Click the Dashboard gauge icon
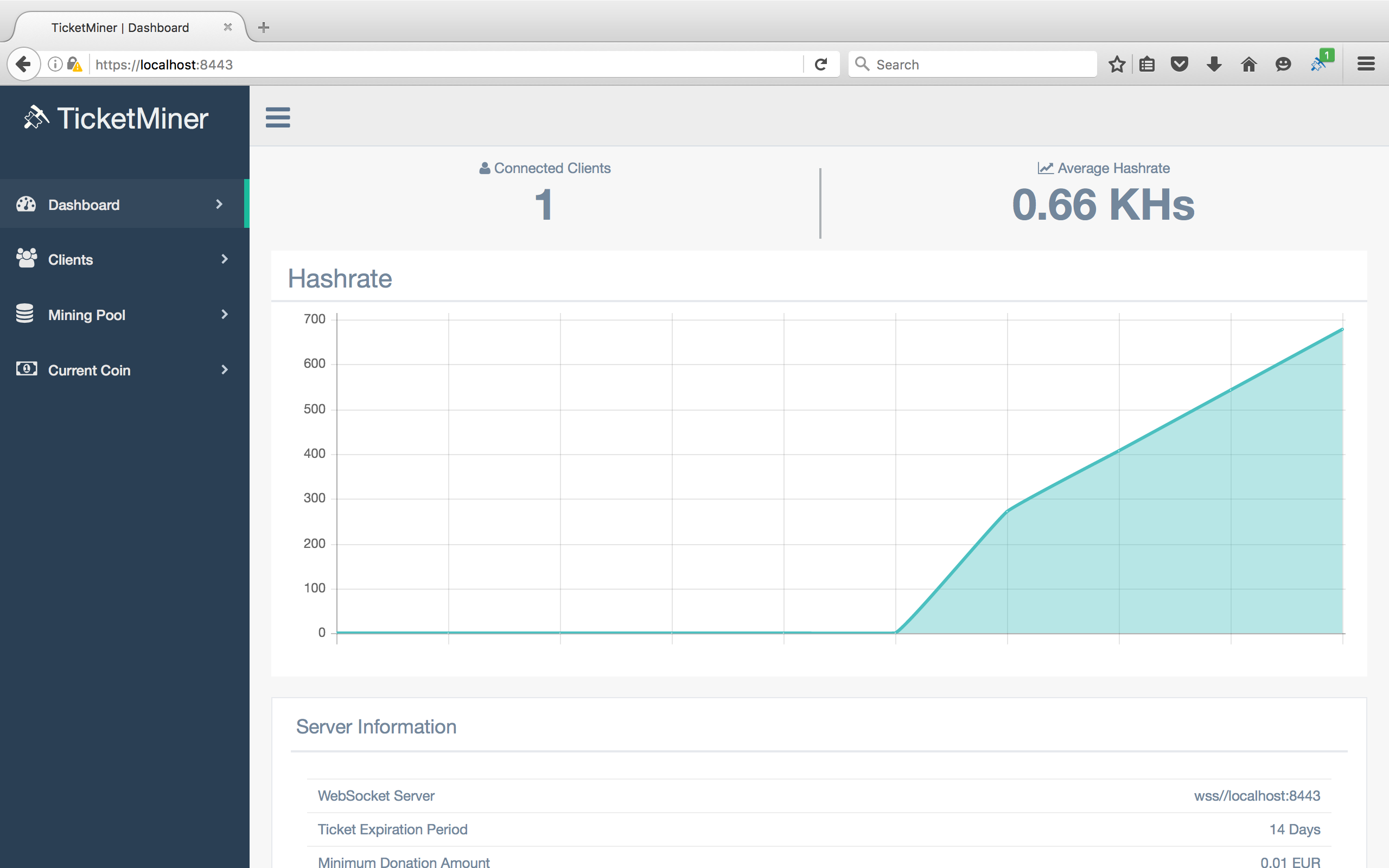Image resolution: width=1389 pixels, height=868 pixels. tap(27, 205)
